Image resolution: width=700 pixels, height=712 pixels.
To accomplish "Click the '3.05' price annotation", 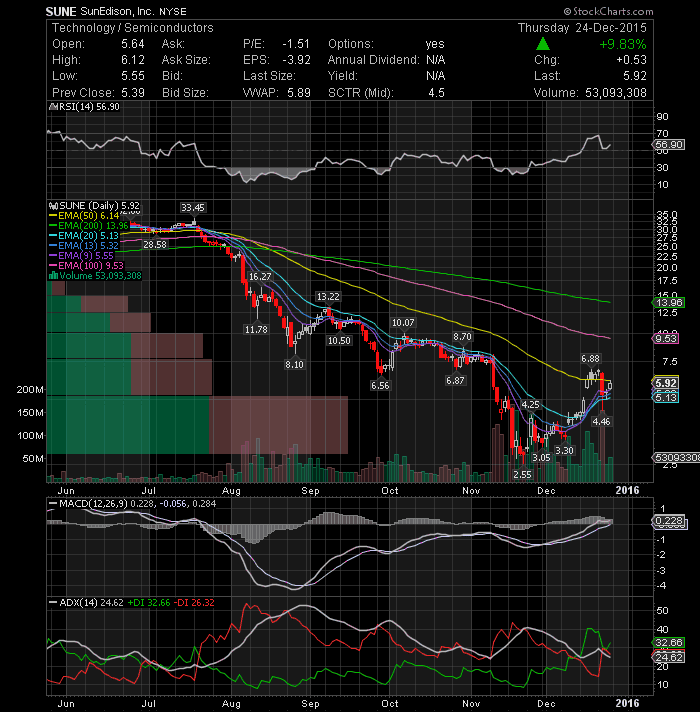I will point(541,457).
